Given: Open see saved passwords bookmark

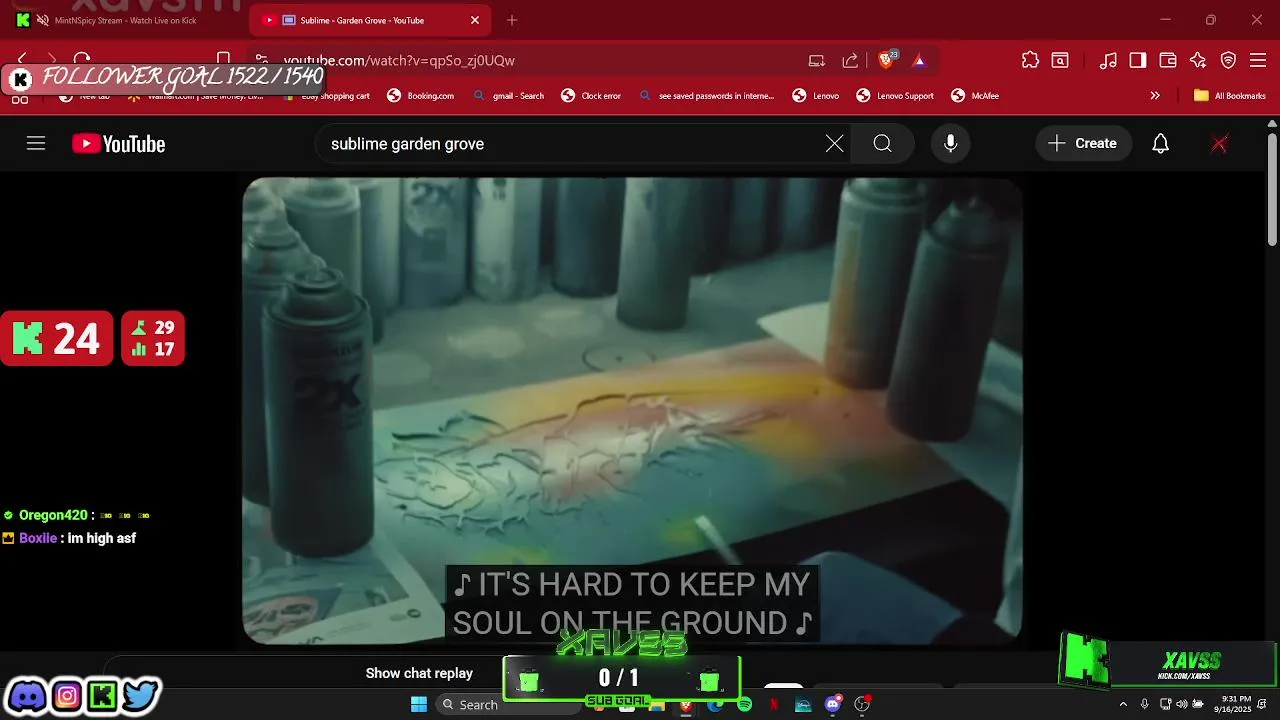Looking at the screenshot, I should pos(706,96).
